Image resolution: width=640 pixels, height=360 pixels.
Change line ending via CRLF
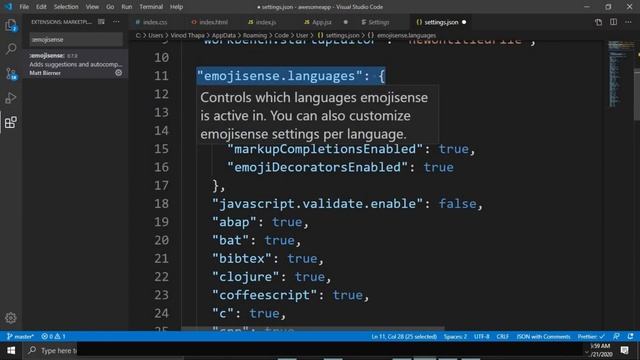[502, 337]
